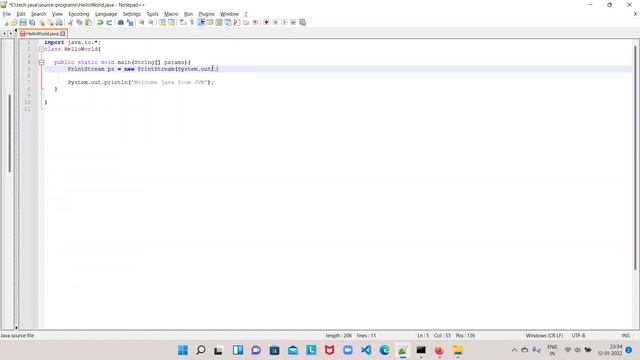The image size is (640, 360).
Task: Undo the last edit via the toolbar
Action: [x=100, y=22]
